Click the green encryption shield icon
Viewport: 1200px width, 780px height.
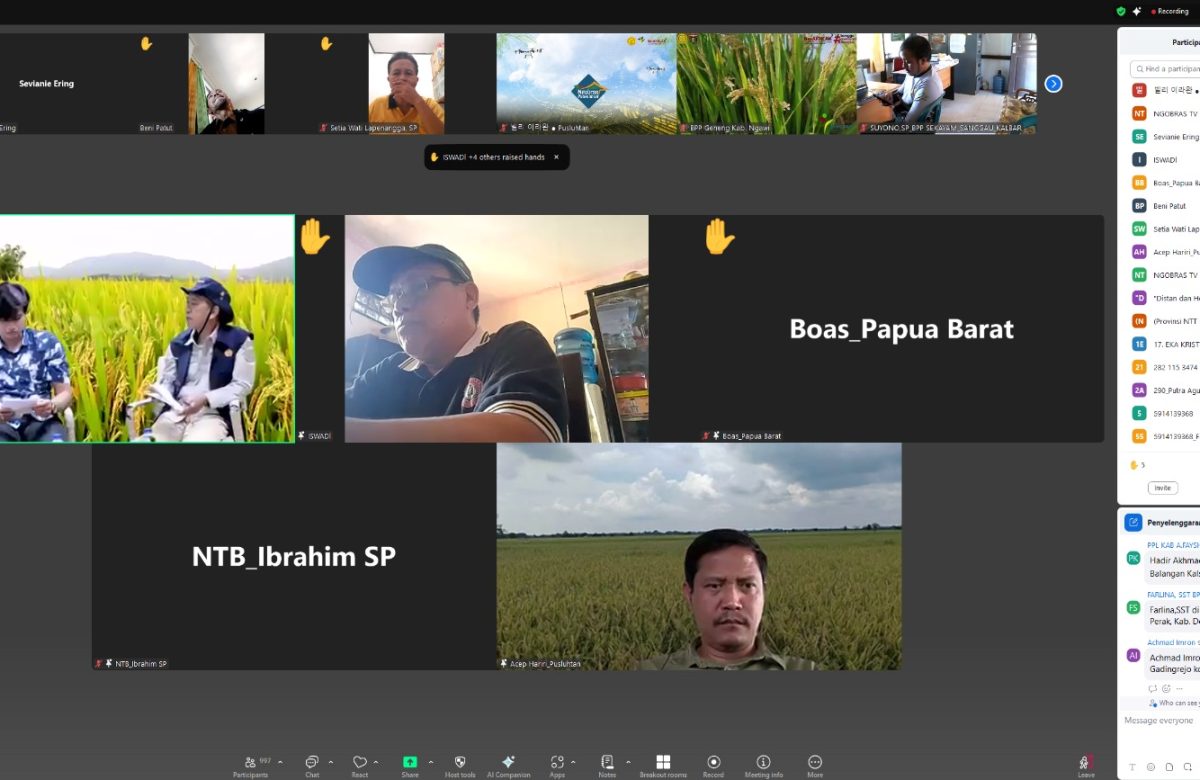point(1121,11)
